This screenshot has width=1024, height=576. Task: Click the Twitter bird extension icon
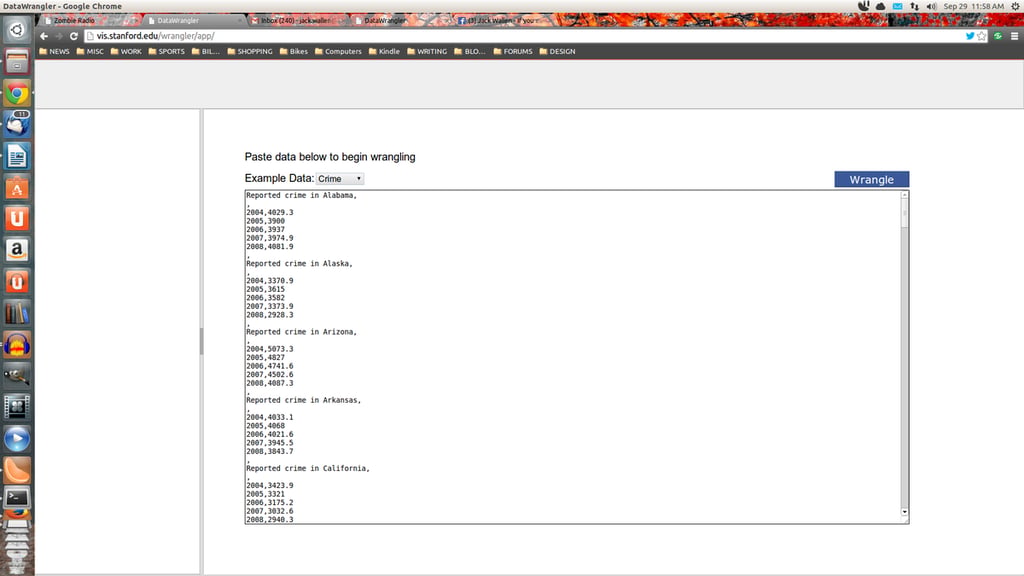970,36
